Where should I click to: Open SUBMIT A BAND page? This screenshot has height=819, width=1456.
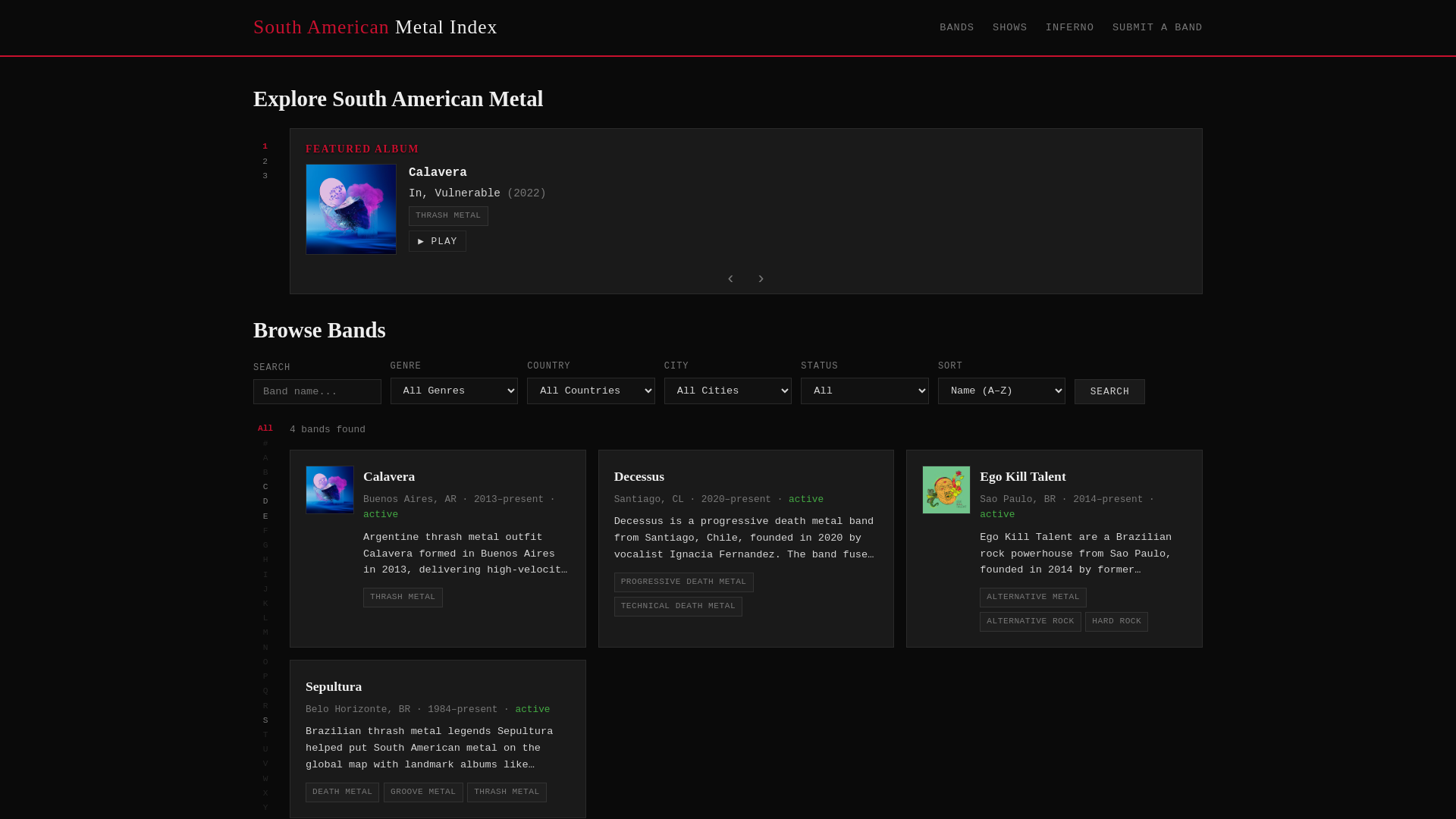point(1157,27)
